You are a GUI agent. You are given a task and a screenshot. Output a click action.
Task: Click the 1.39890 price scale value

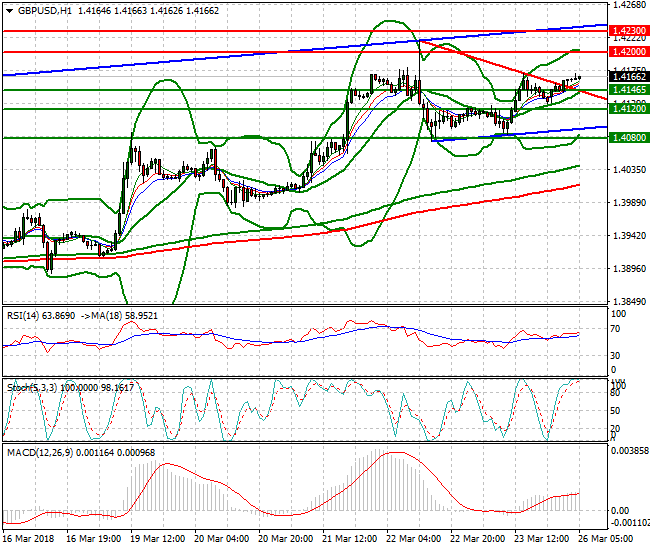click(629, 203)
